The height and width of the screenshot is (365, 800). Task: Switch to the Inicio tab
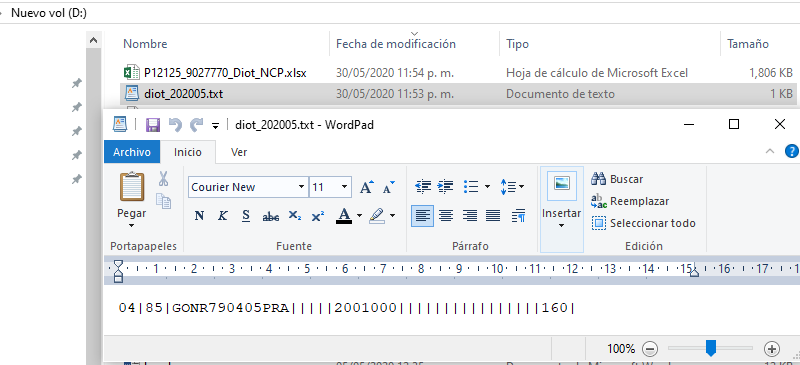coord(188,152)
